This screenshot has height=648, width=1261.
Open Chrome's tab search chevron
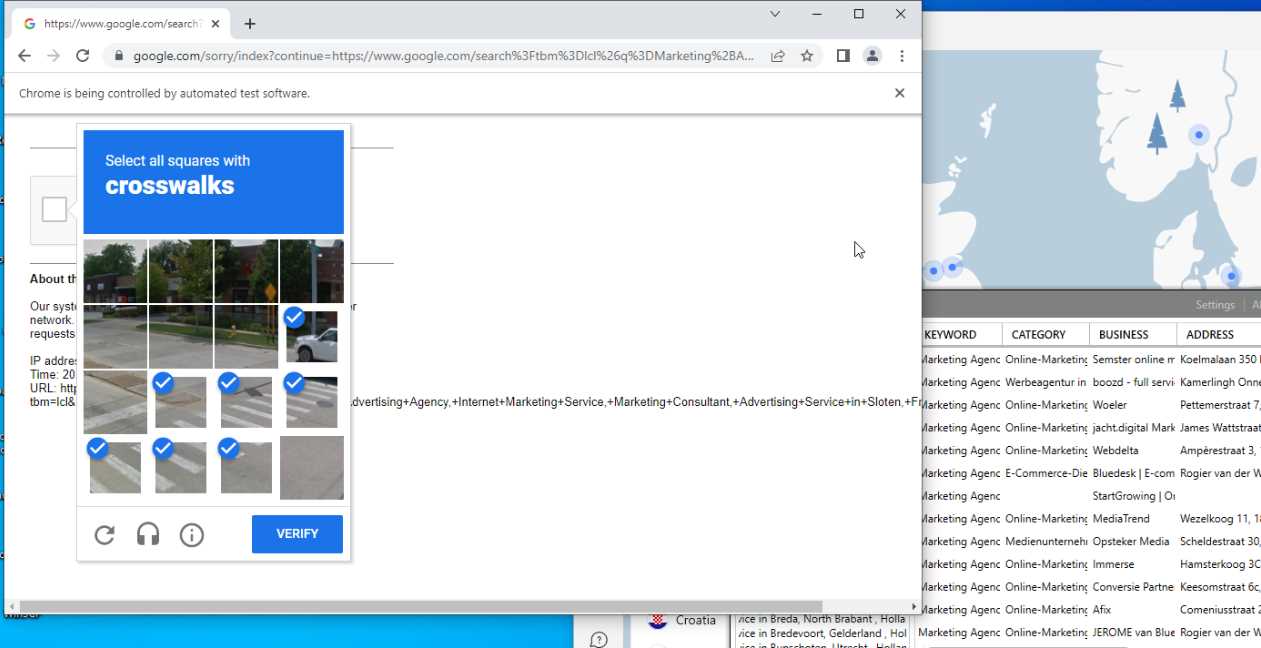point(775,14)
